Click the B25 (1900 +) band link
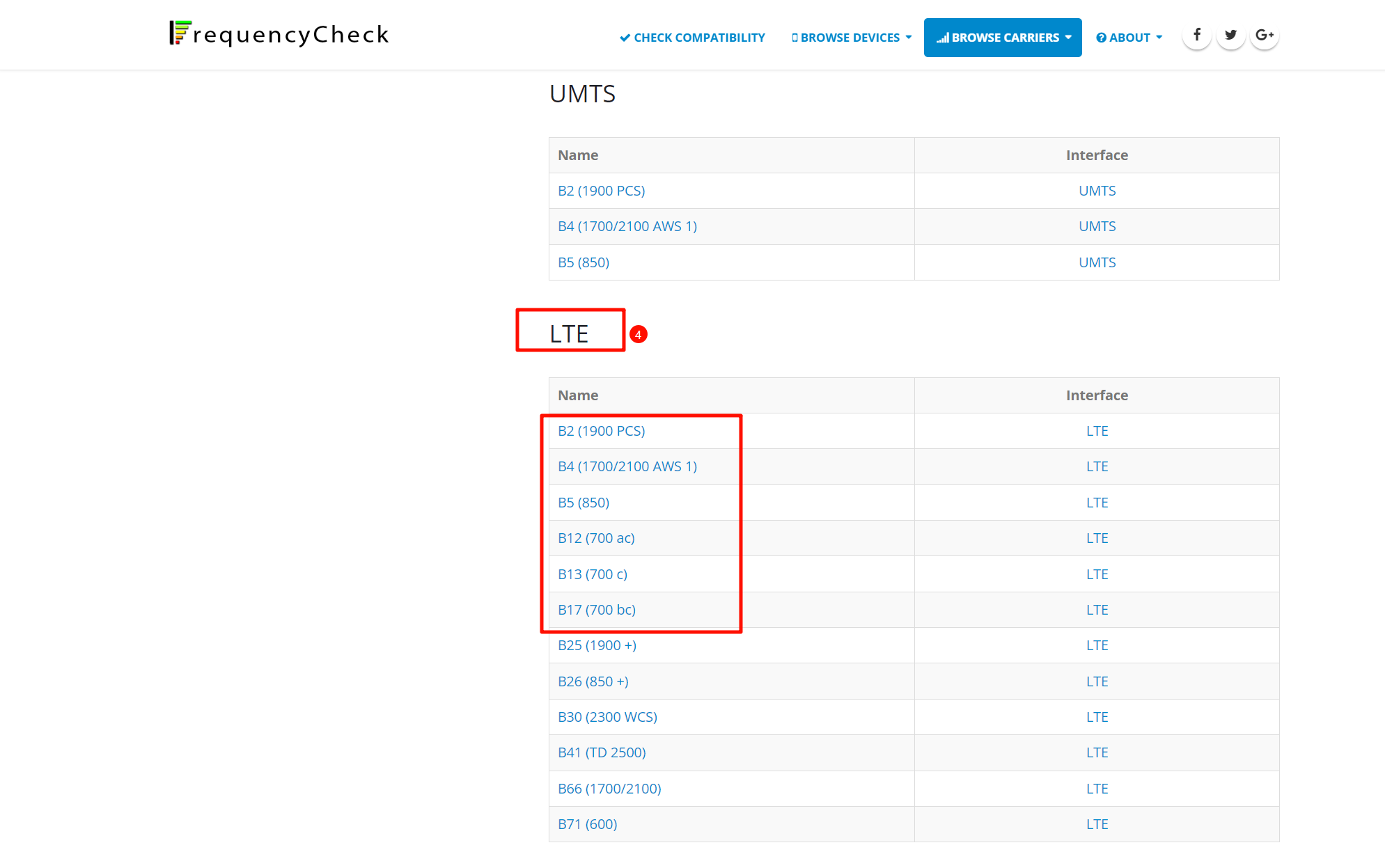 (x=597, y=645)
